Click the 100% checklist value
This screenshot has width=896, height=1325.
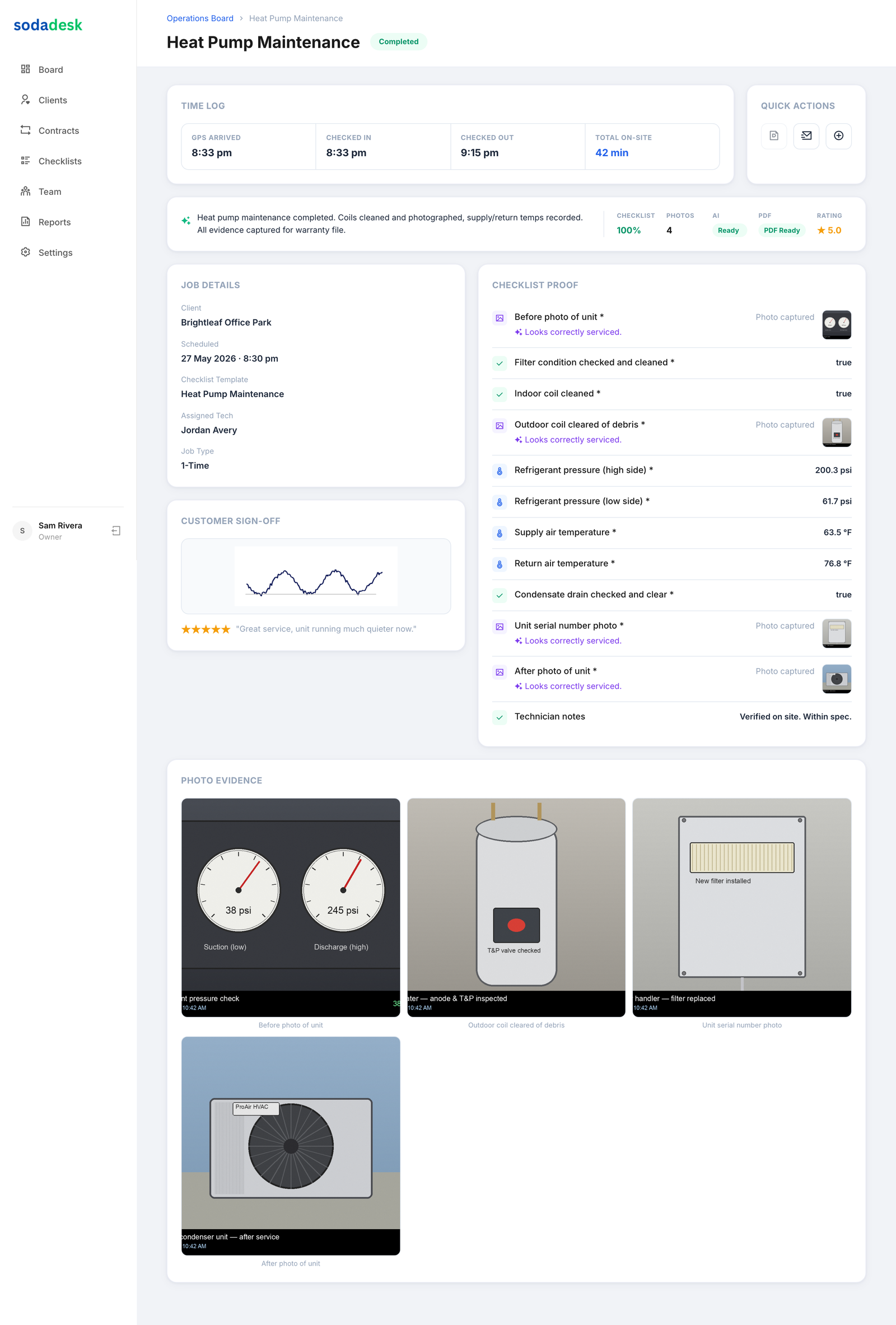tap(628, 230)
